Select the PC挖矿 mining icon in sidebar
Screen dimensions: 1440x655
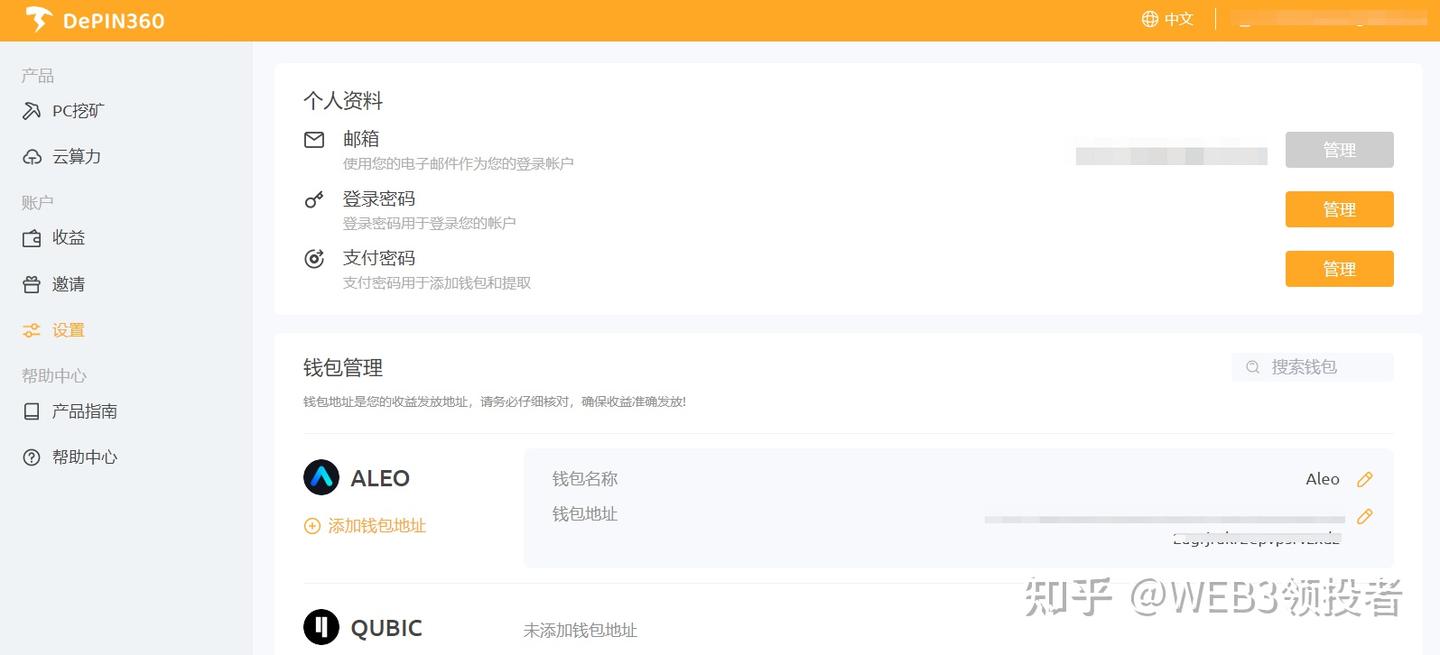31,110
